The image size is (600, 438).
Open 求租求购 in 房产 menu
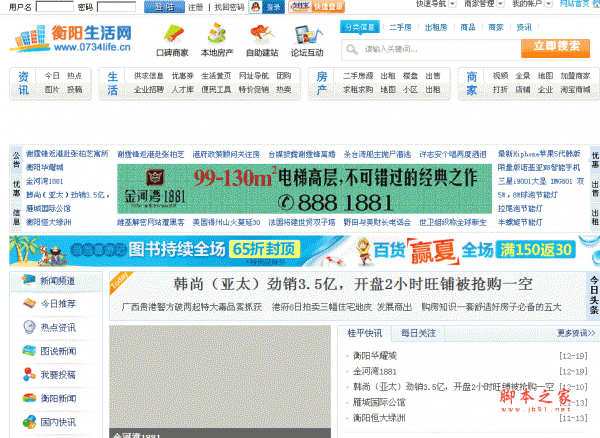[x=358, y=90]
